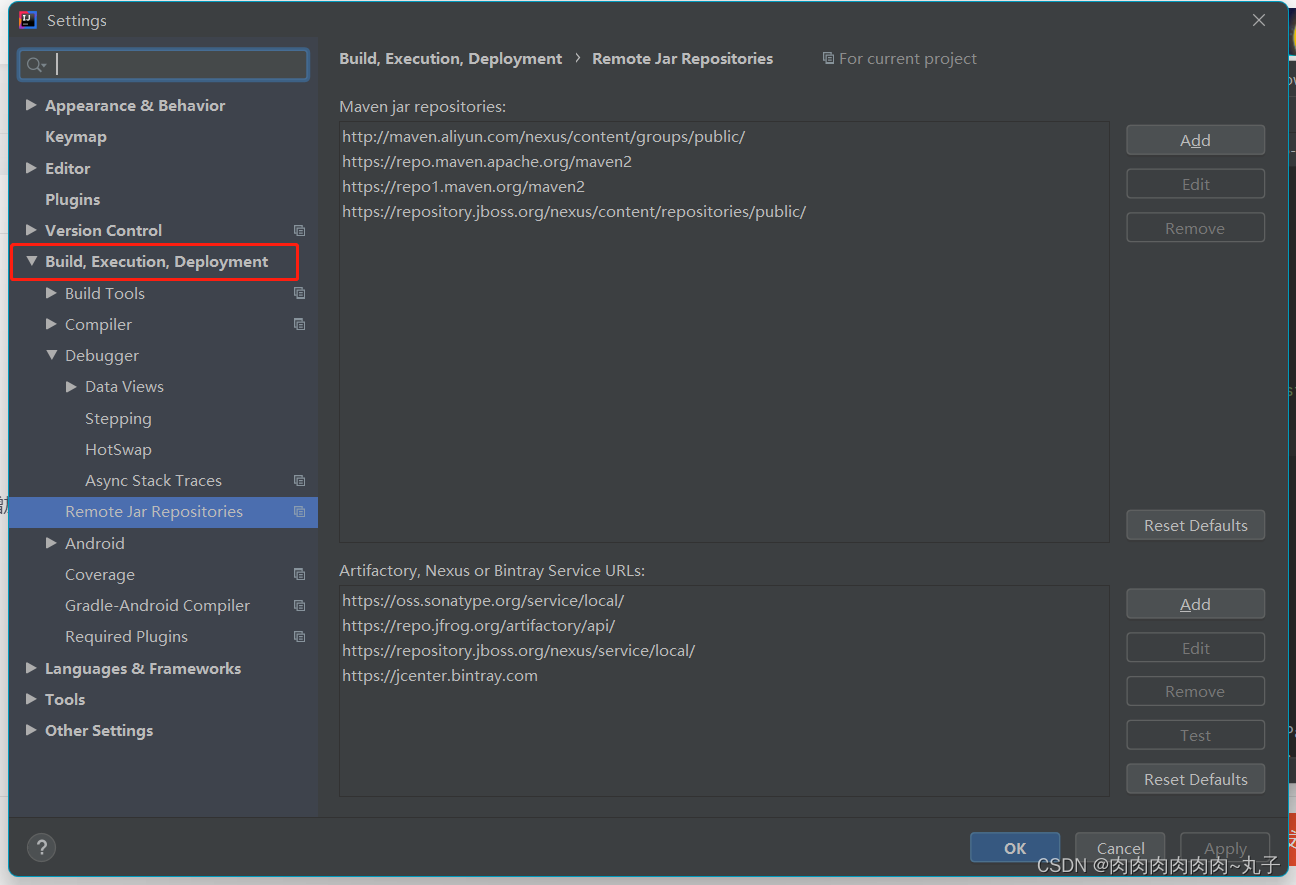The height and width of the screenshot is (885, 1296).
Task: Click the project-level icon next to Required Plugins
Action: pos(299,637)
